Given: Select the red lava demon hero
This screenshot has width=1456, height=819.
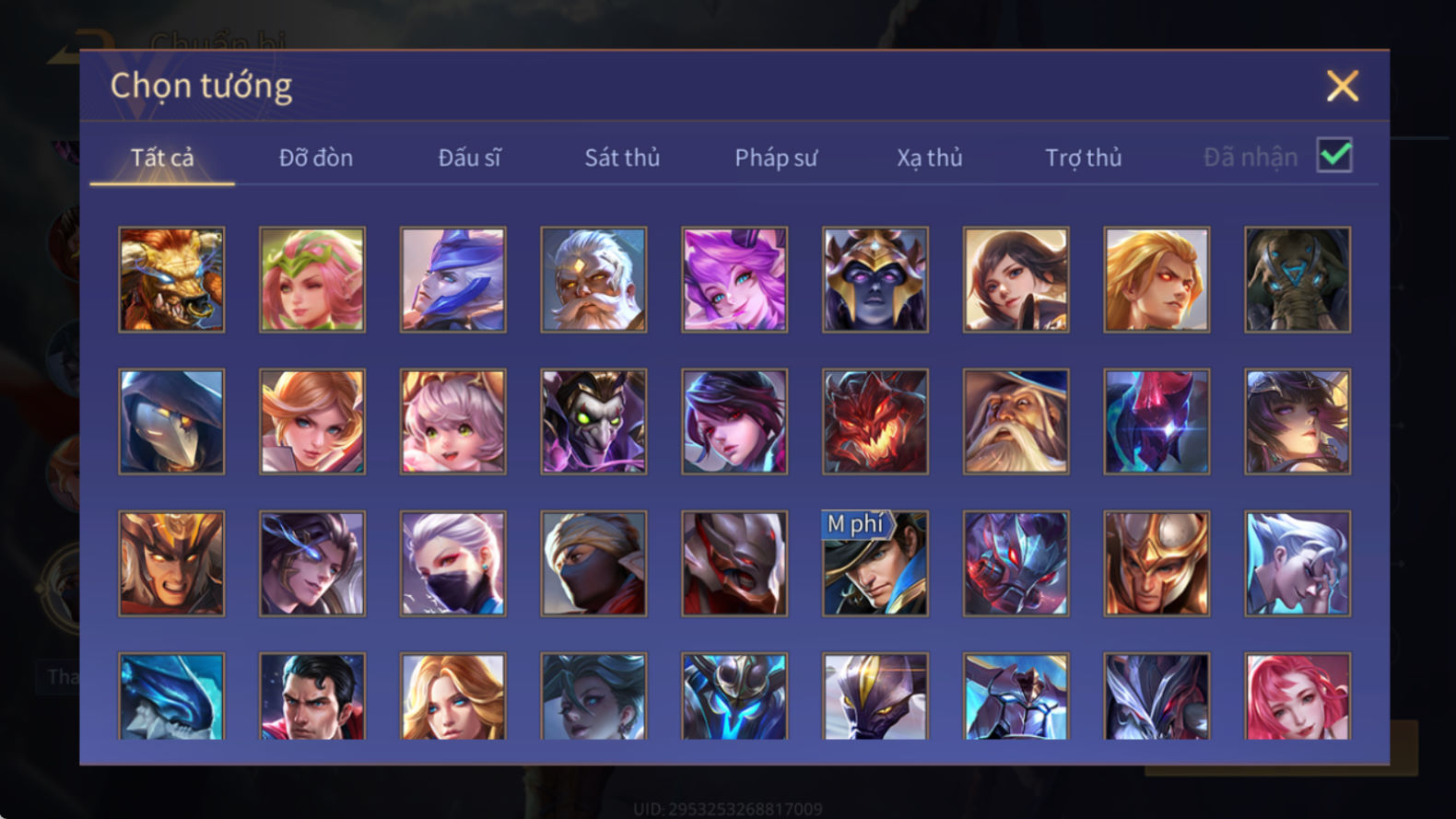Looking at the screenshot, I should pos(875,422).
